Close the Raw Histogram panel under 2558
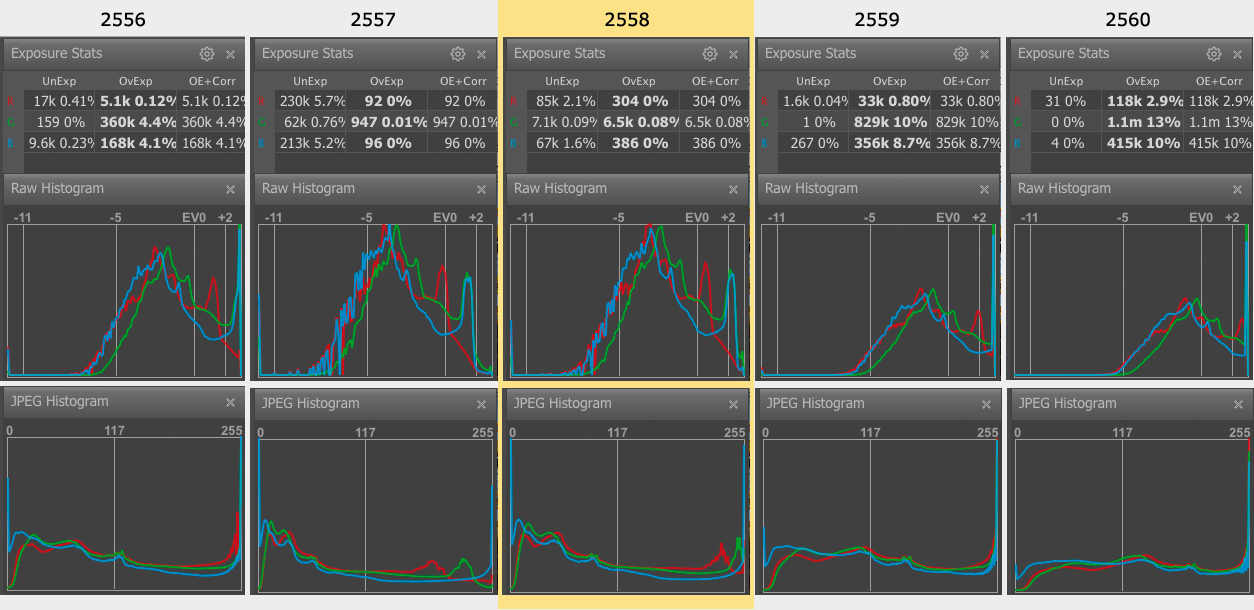Viewport: 1254px width, 610px height. click(734, 189)
